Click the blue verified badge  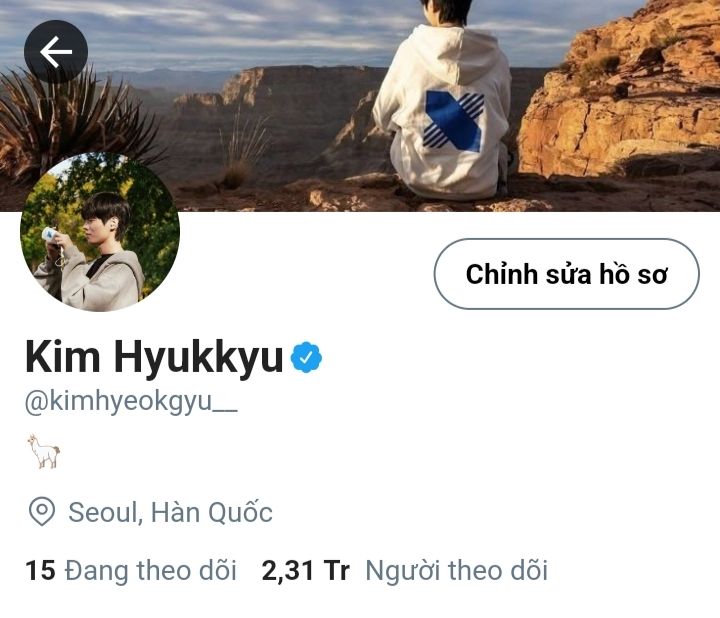pos(306,357)
